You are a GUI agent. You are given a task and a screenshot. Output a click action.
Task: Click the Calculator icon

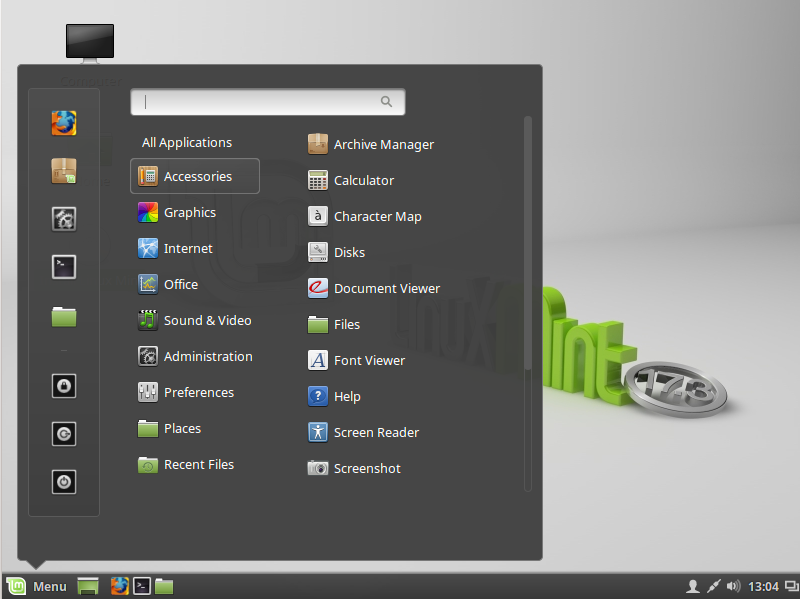coord(318,180)
